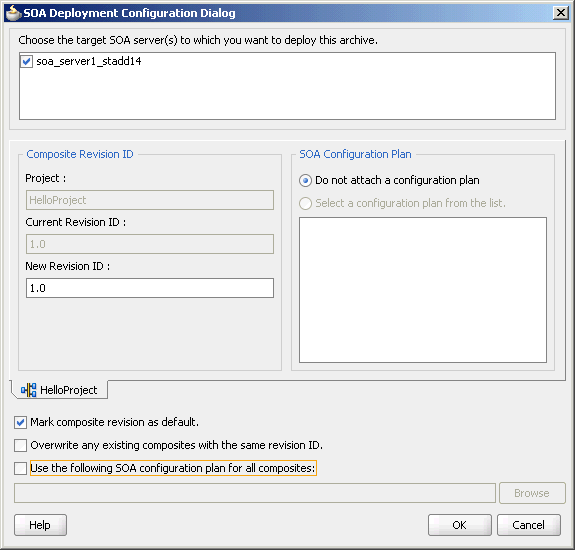
Task: Click the Project name field HelloProject
Action: click(x=150, y=200)
